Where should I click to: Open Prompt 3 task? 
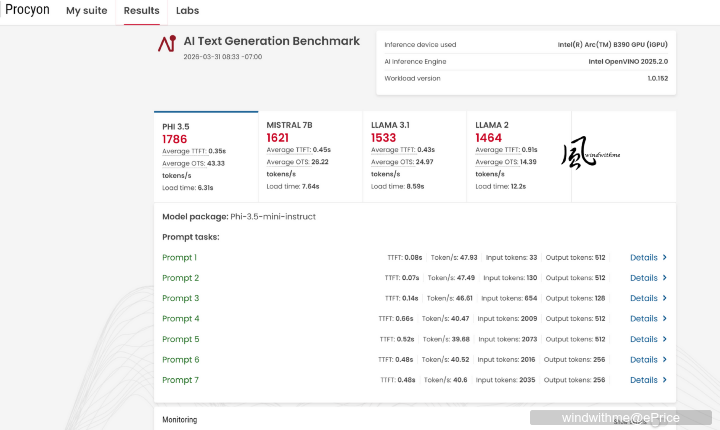click(180, 298)
